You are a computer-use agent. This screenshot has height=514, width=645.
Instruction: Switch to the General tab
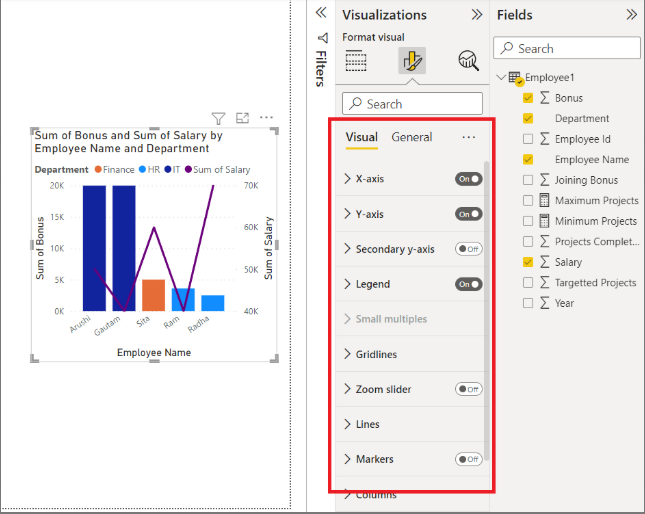point(412,137)
